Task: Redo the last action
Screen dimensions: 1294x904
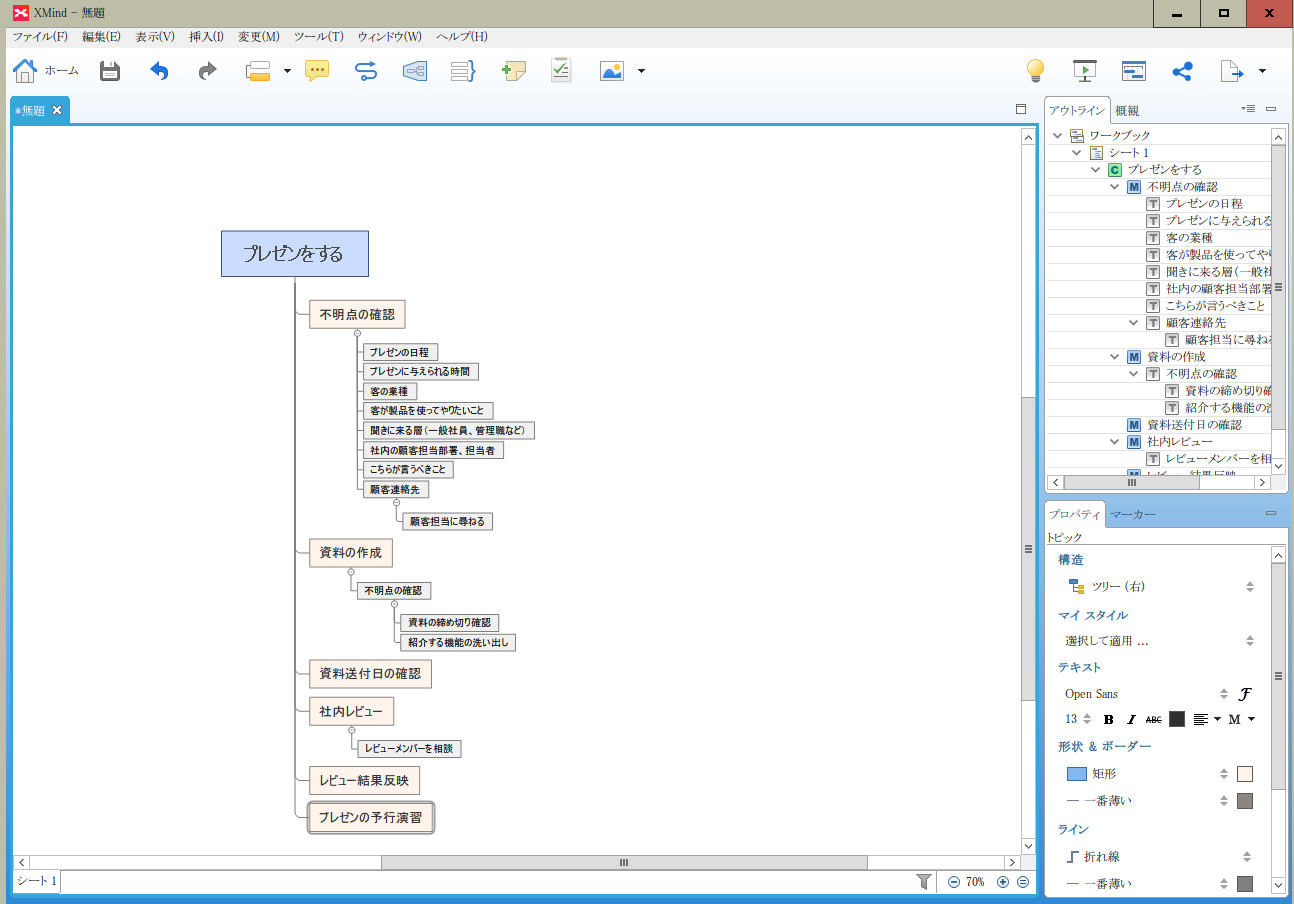Action: coord(207,71)
